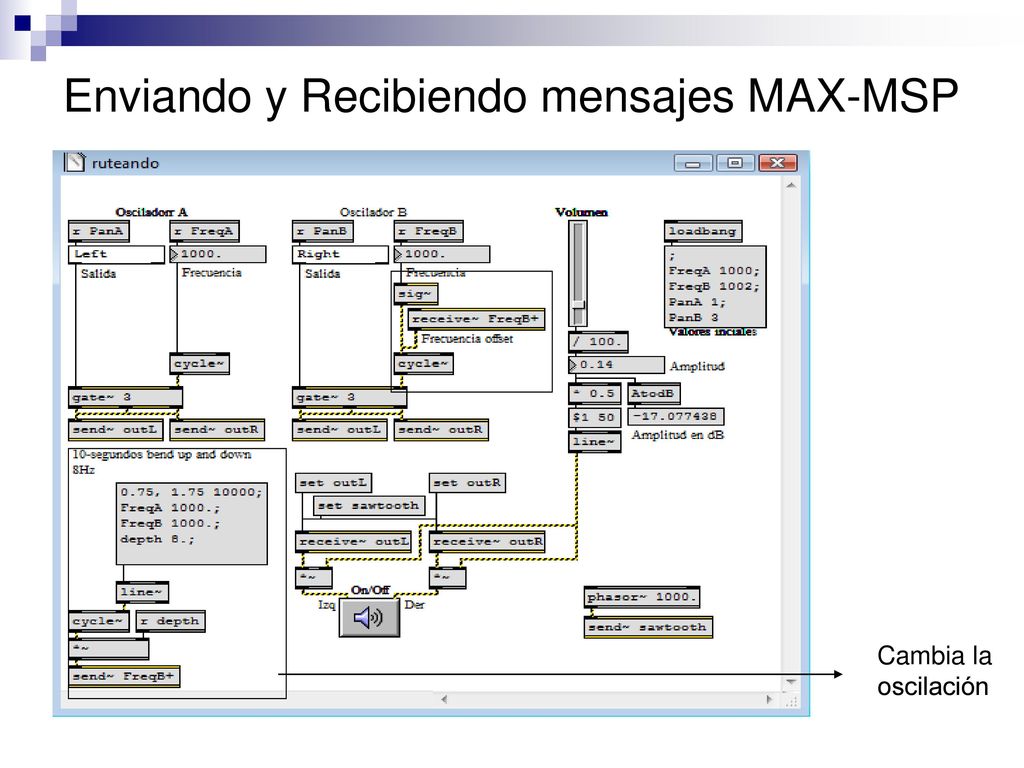The height and width of the screenshot is (768, 1024).
Task: Select the line~ object under $1 50
Action: click(x=594, y=441)
